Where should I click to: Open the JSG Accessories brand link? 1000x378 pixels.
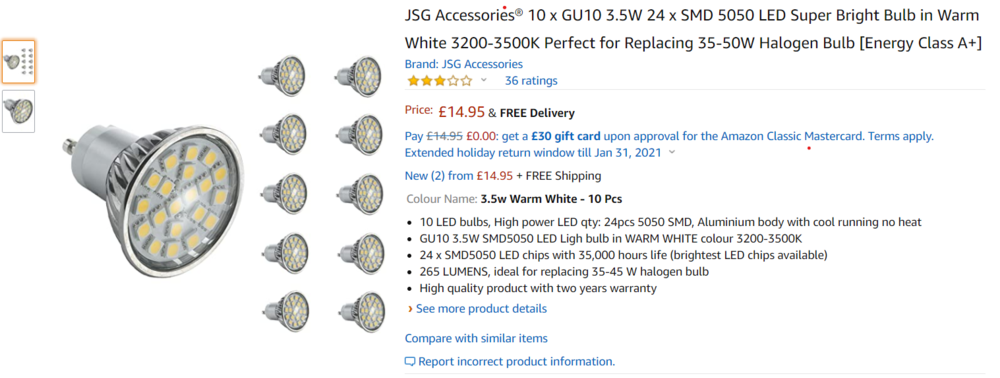(x=464, y=64)
